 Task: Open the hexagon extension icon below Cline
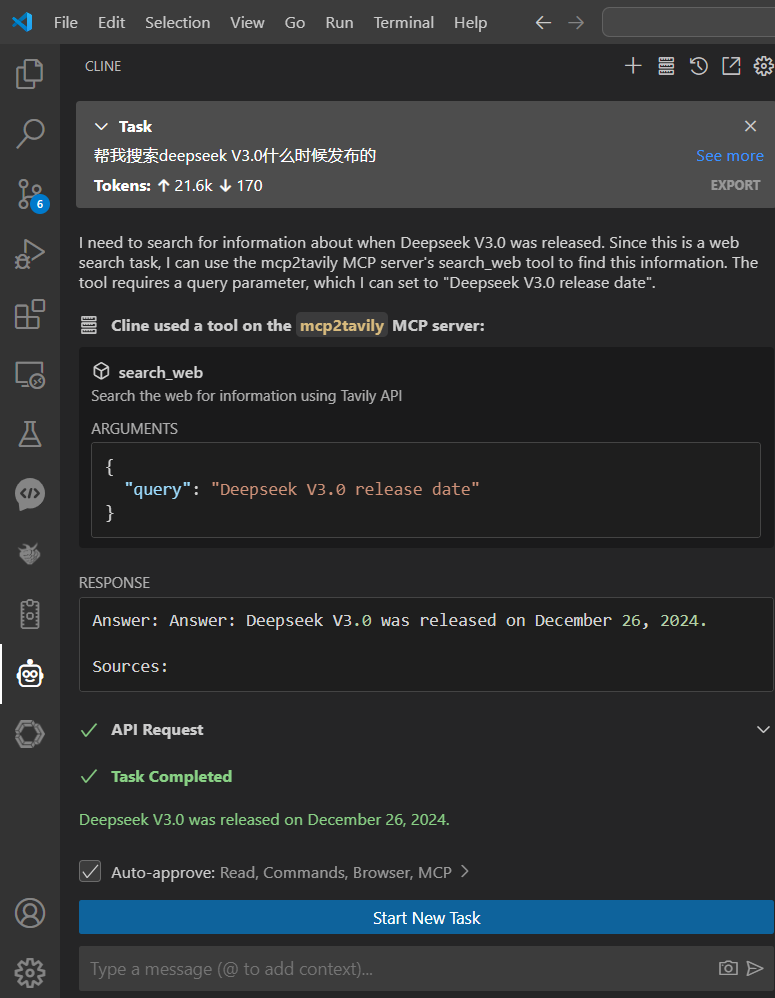coord(29,734)
